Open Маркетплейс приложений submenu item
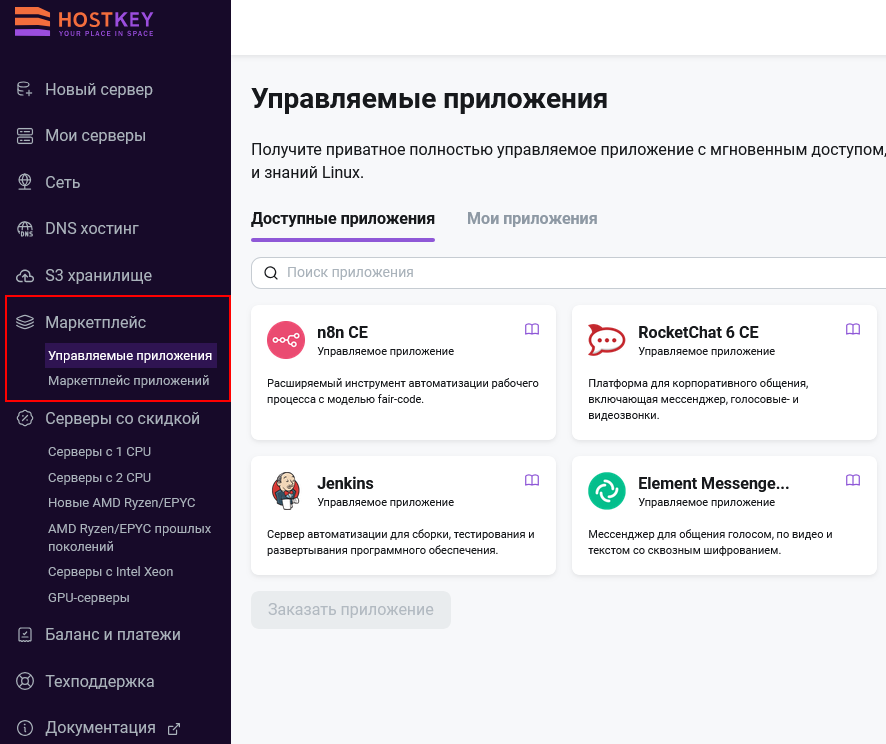 coord(129,381)
